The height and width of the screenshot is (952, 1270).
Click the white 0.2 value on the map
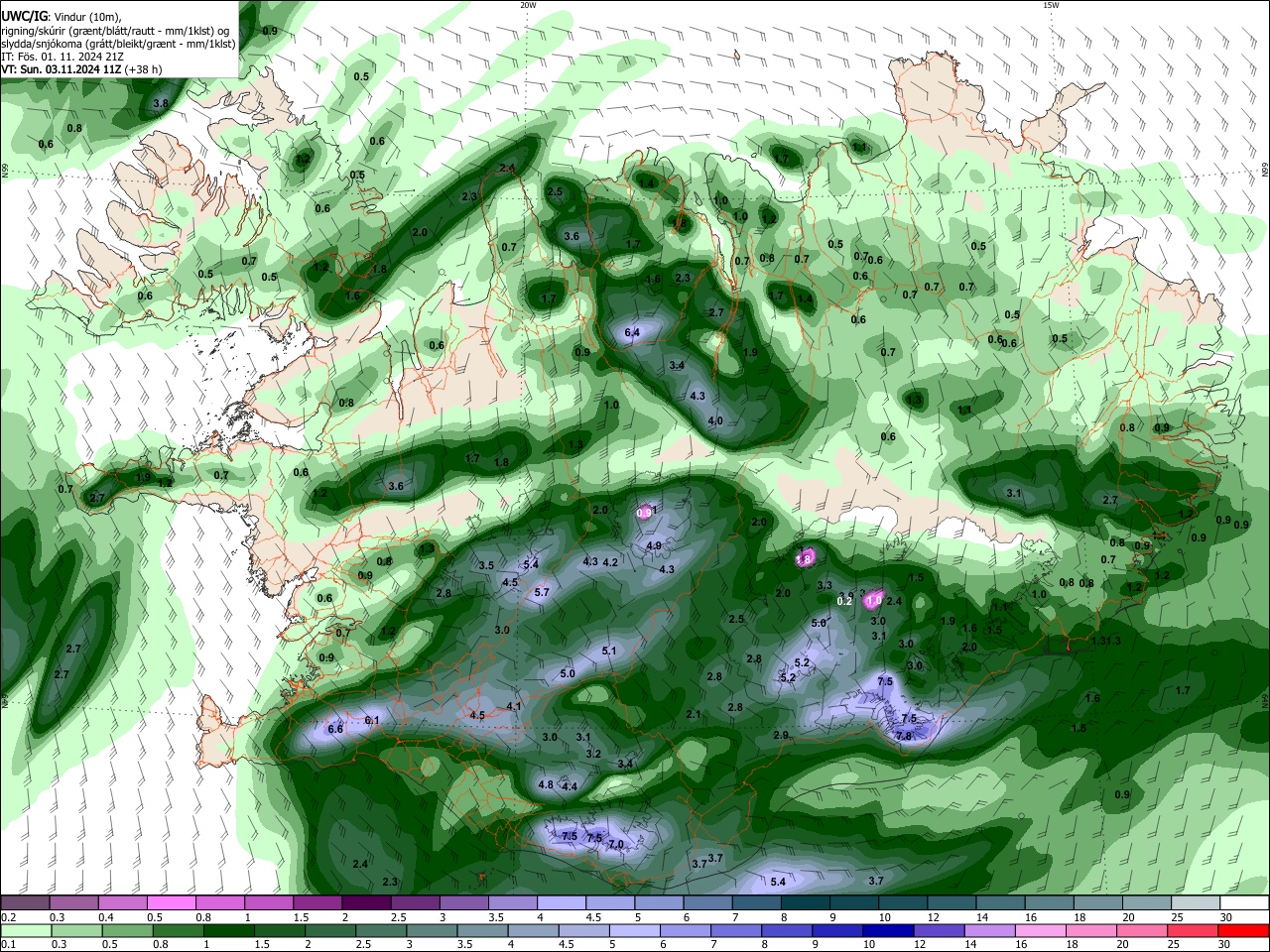[x=845, y=601]
